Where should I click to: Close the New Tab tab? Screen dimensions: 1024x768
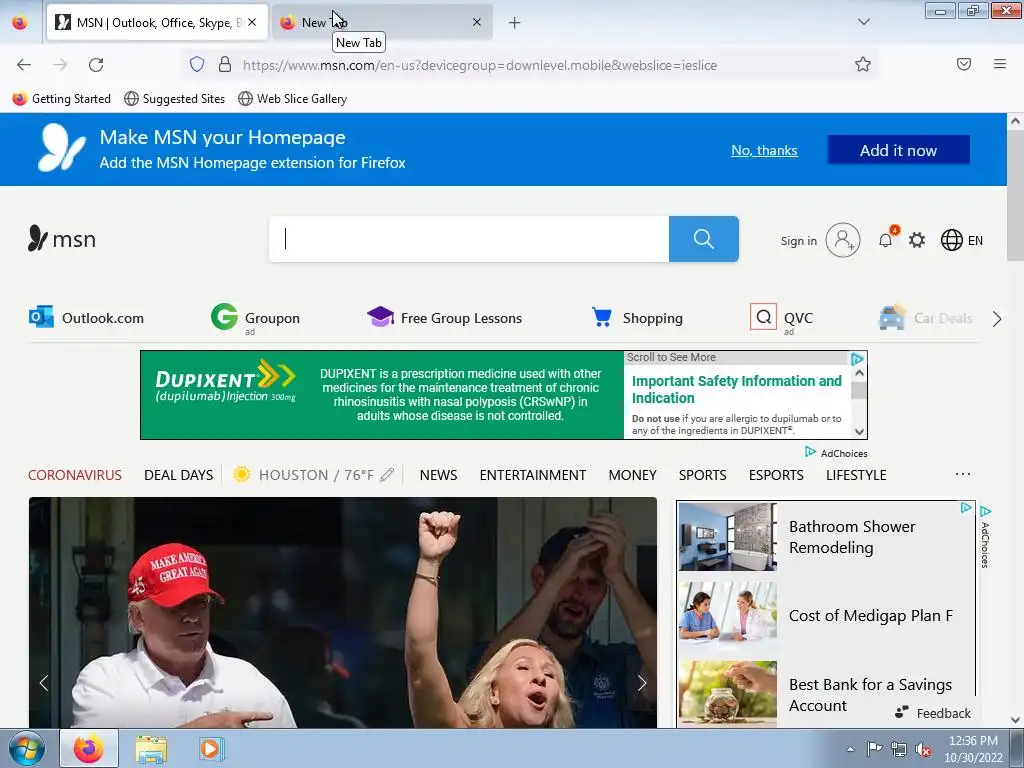(477, 22)
